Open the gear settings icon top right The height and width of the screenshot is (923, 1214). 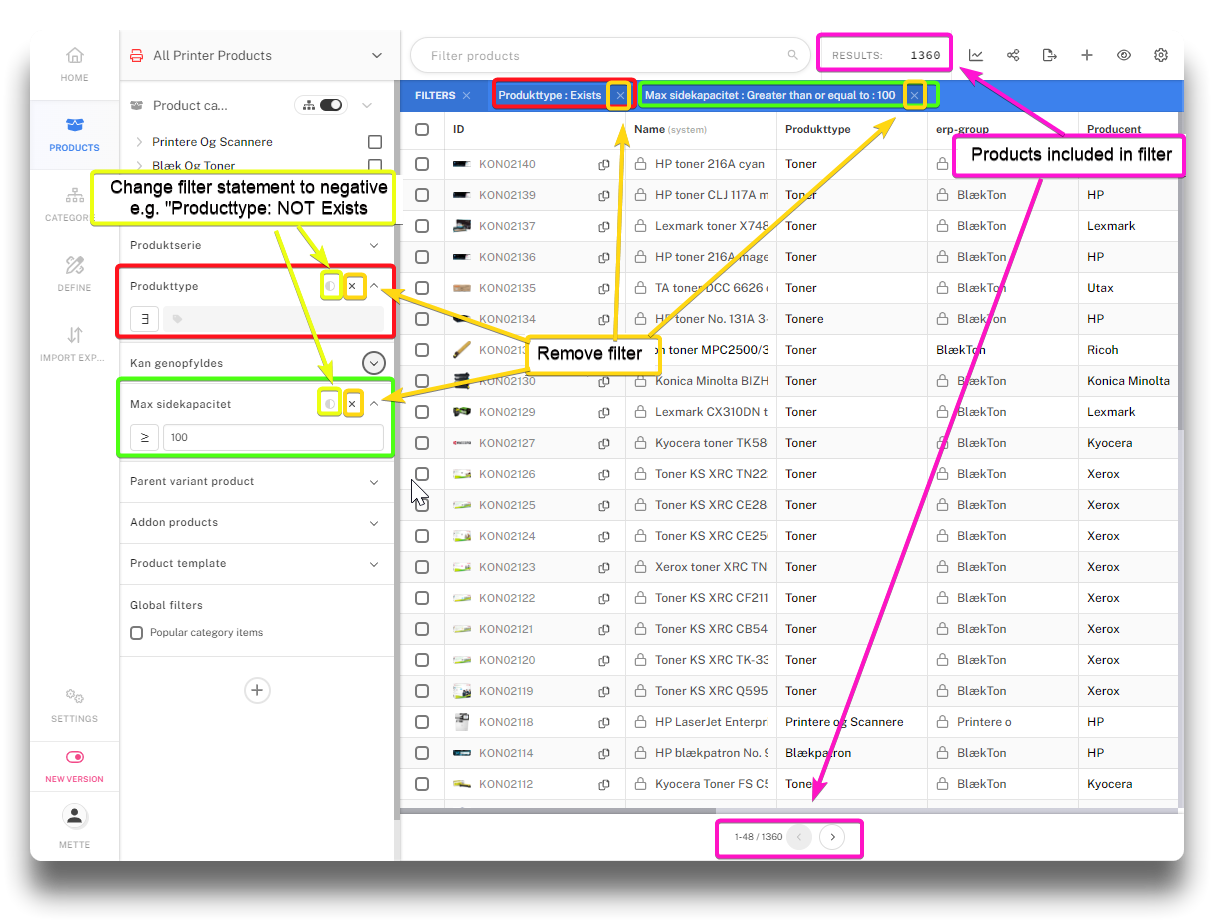(x=1161, y=56)
